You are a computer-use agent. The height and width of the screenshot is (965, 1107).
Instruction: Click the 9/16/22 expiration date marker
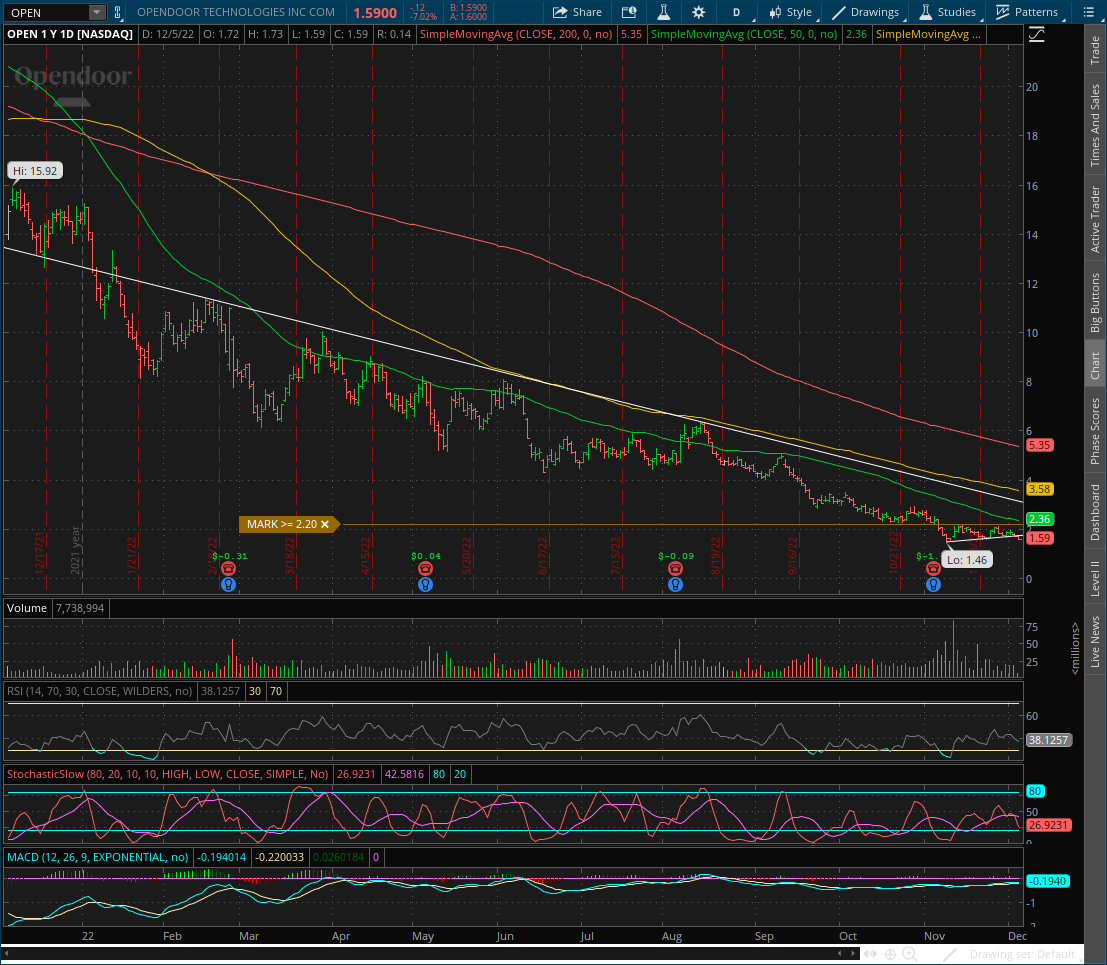pyautogui.click(x=793, y=556)
